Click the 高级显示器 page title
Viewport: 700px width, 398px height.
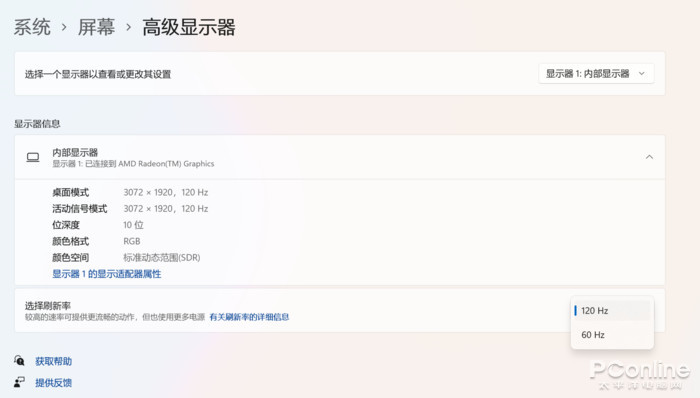click(x=189, y=27)
